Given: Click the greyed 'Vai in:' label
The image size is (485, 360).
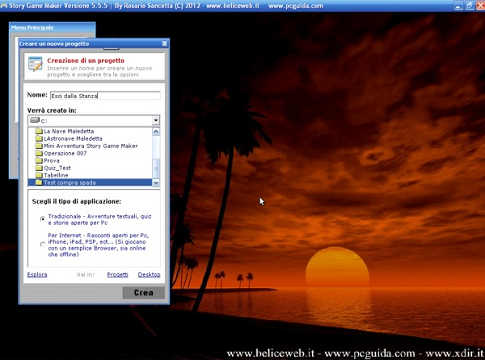Looking at the screenshot, I should [x=86, y=275].
